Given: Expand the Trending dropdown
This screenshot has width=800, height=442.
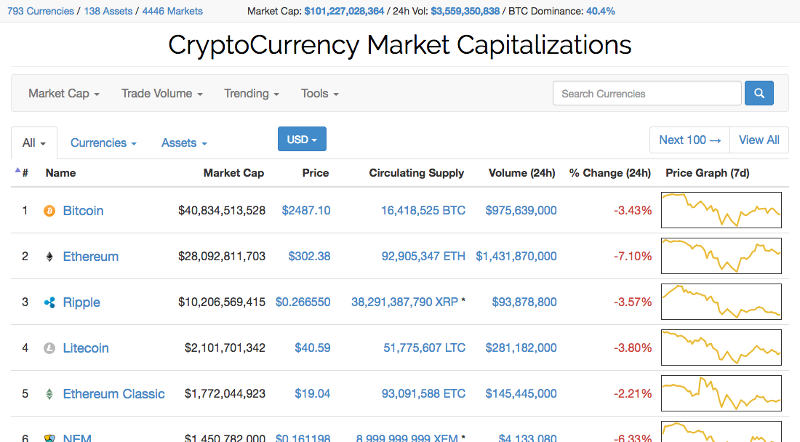Looking at the screenshot, I should tap(252, 93).
